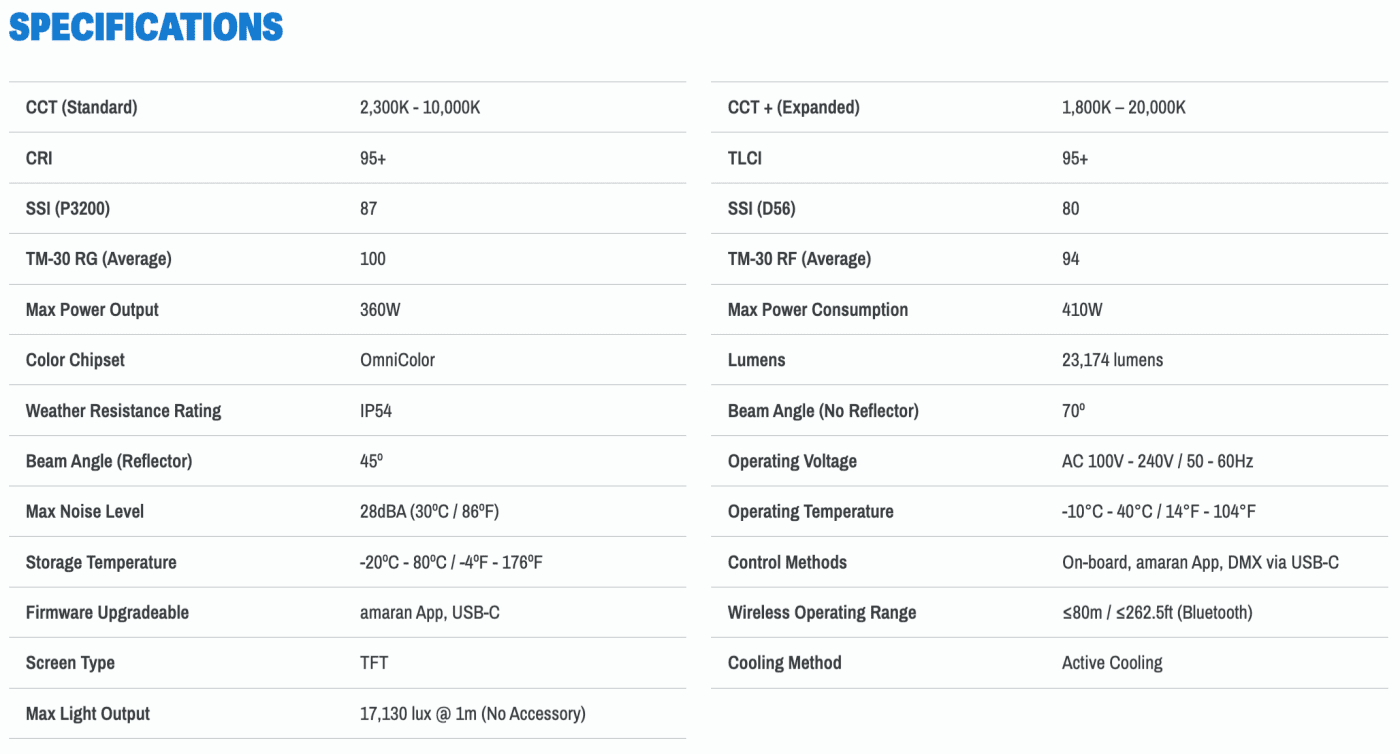Click the SSI (P3200) label
The height and width of the screenshot is (754, 1400).
point(68,208)
